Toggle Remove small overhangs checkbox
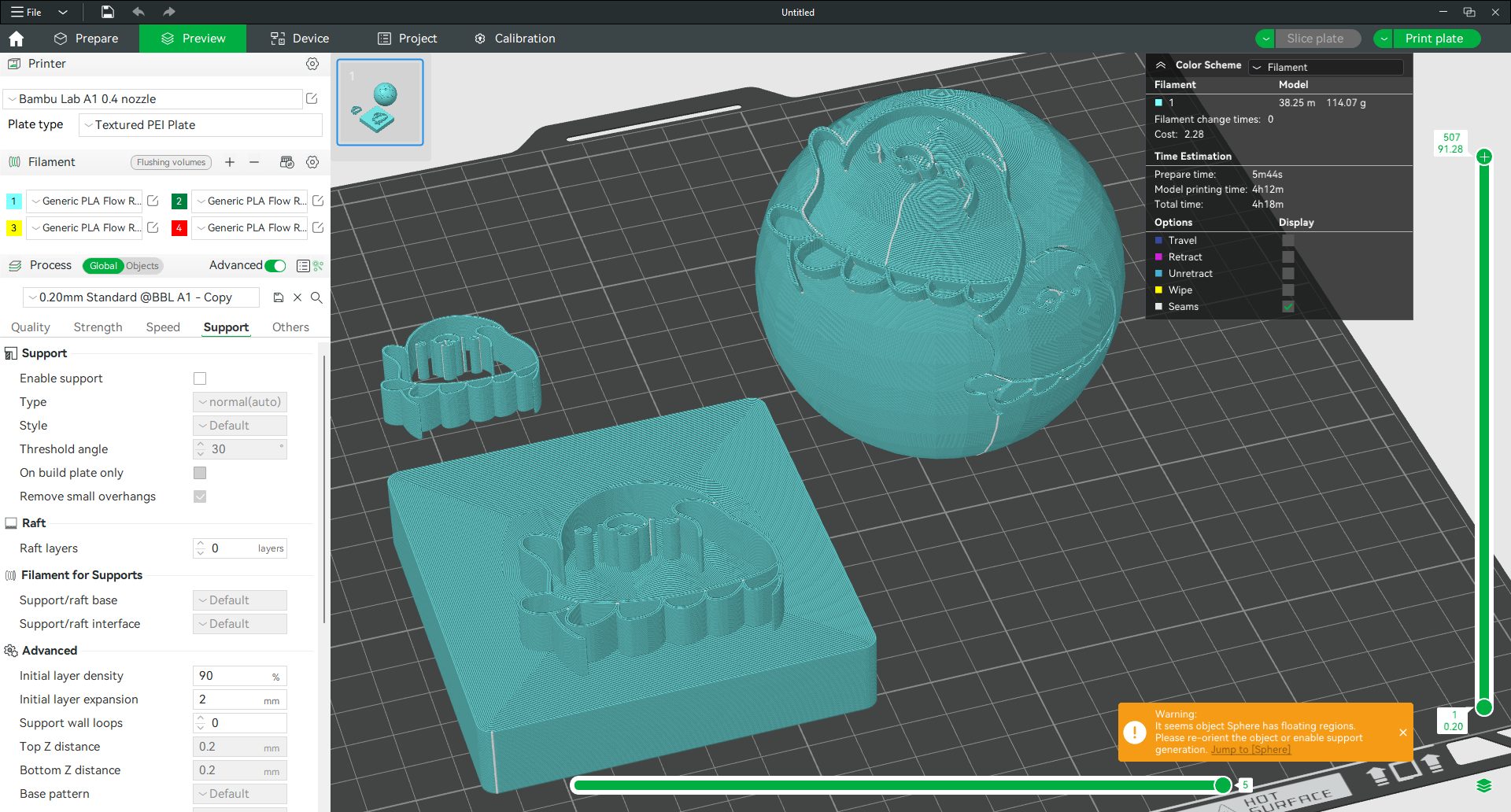 click(200, 496)
